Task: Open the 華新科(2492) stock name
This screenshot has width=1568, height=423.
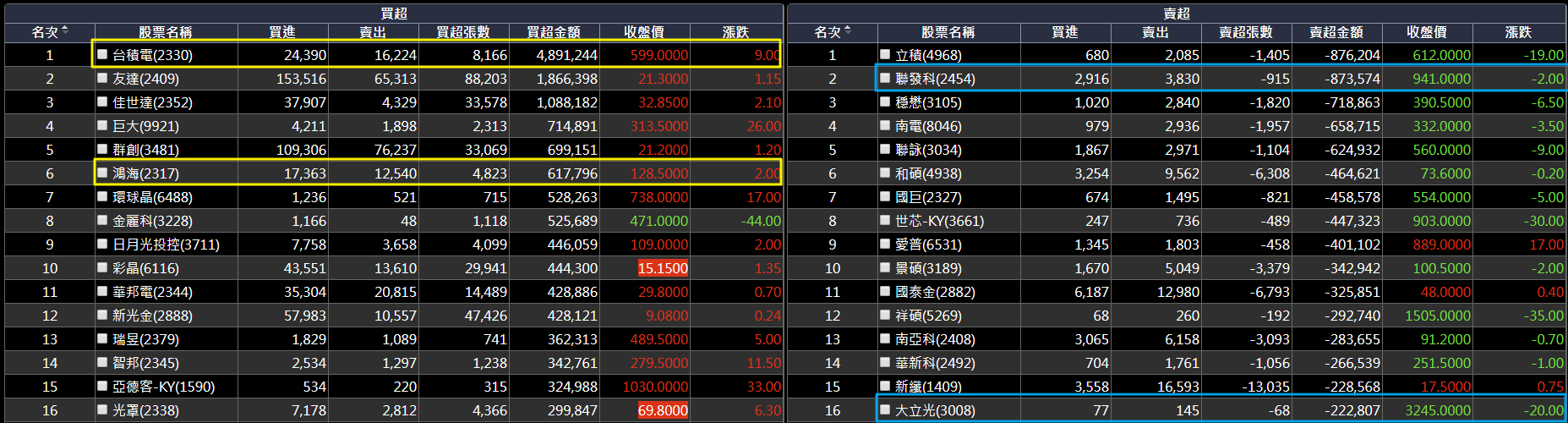Action: click(935, 363)
